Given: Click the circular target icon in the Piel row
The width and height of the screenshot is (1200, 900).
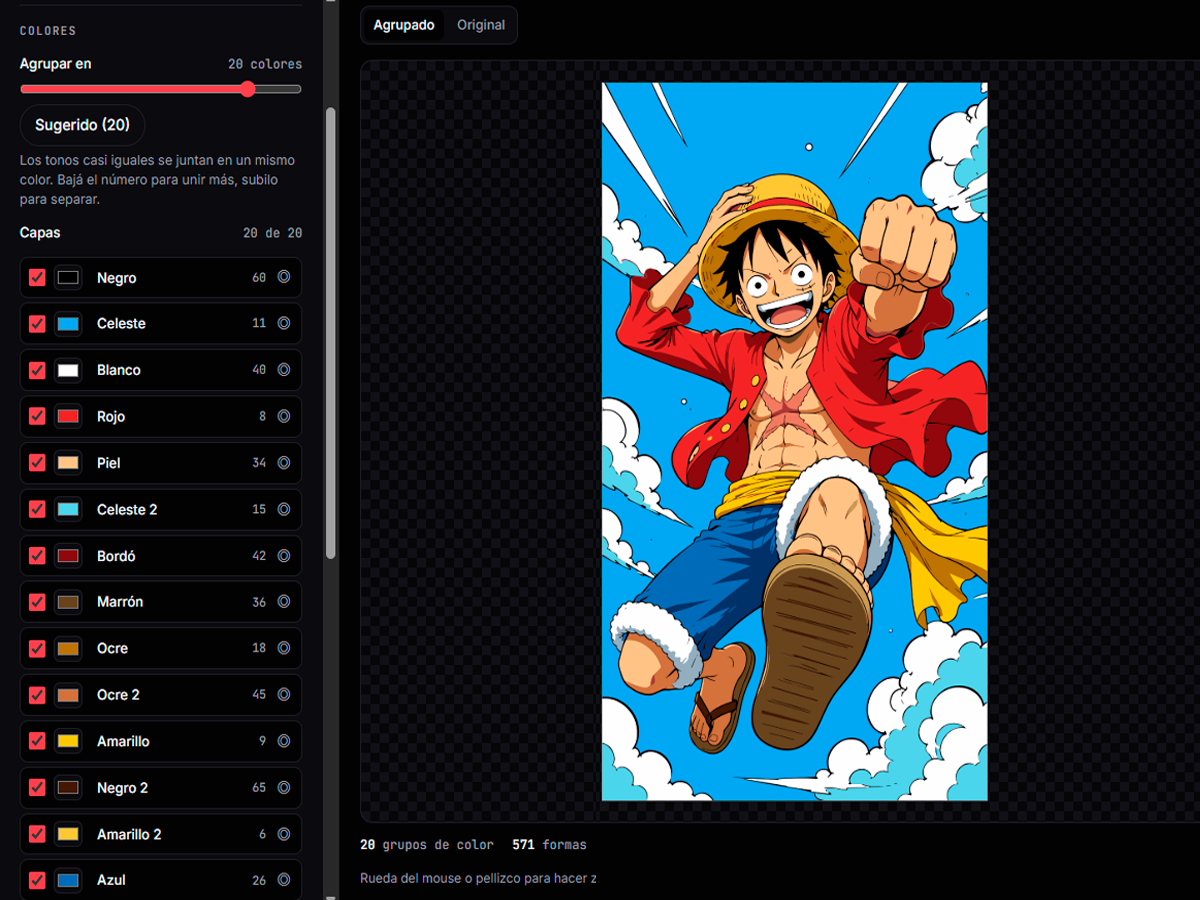Looking at the screenshot, I should click(284, 463).
